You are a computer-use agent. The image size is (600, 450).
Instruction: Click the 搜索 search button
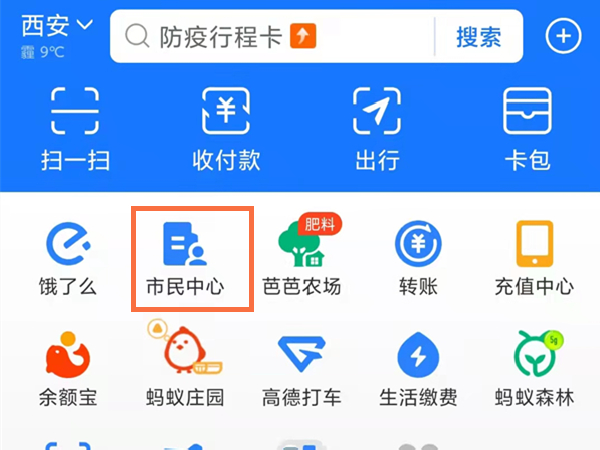tap(479, 37)
